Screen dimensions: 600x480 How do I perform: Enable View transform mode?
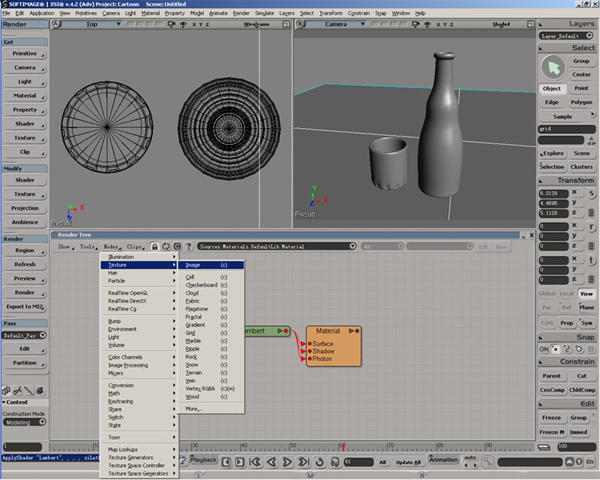tap(586, 294)
